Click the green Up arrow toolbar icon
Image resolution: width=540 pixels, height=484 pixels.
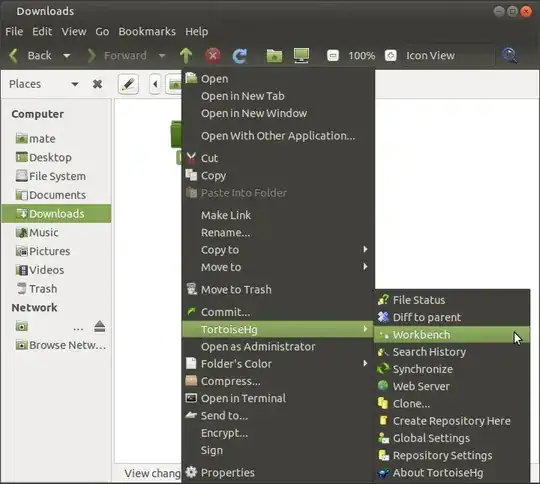[x=186, y=55]
